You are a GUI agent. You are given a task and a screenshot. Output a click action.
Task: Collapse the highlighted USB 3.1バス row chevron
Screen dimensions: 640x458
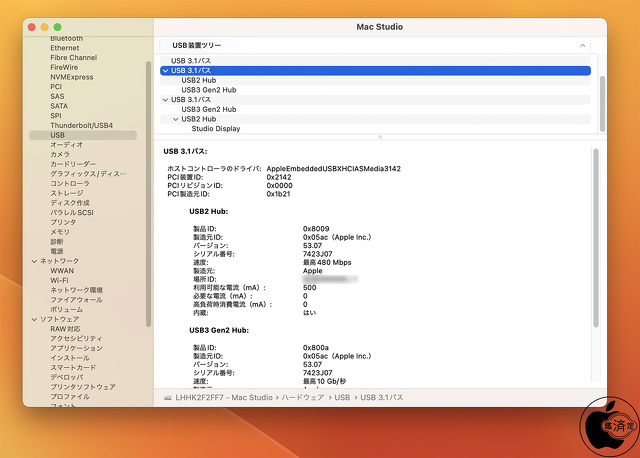click(165, 71)
